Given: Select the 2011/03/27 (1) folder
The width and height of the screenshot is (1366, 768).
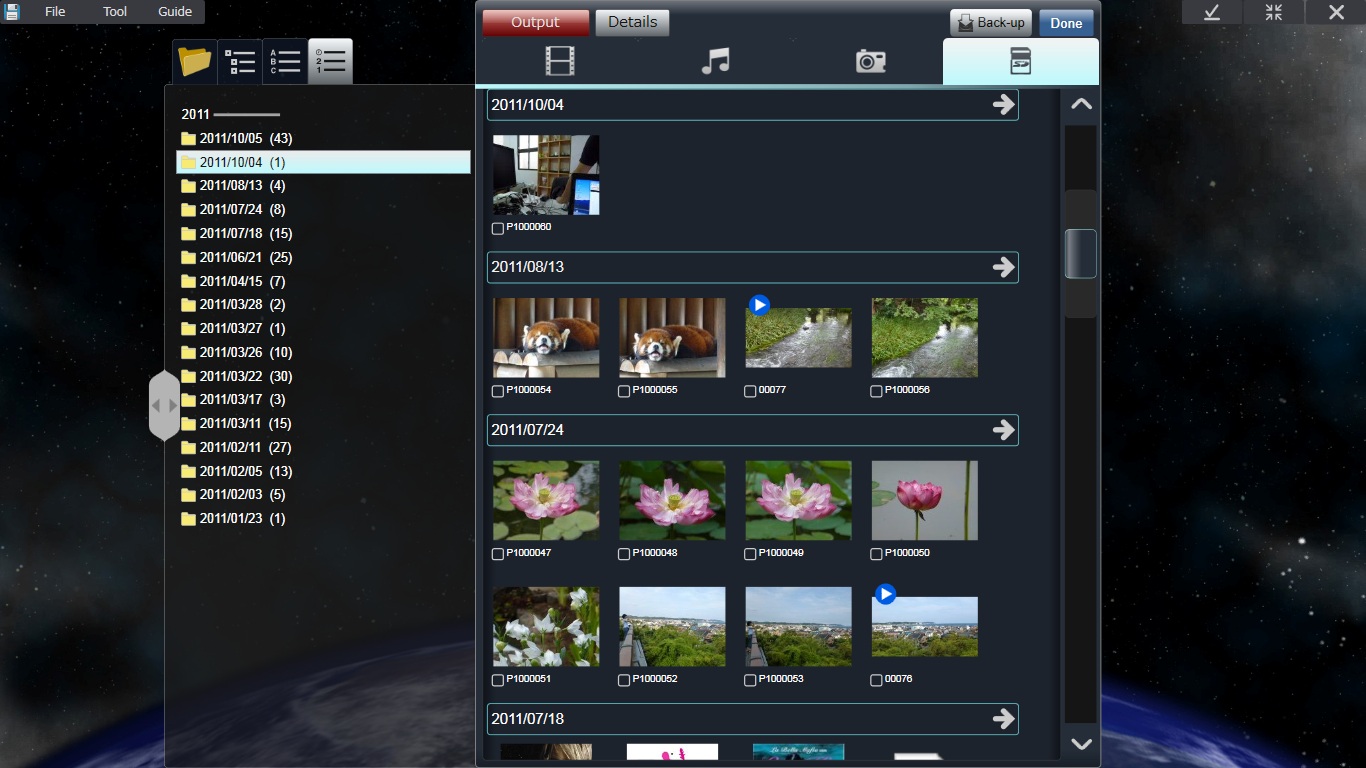Looking at the screenshot, I should 323,329.
